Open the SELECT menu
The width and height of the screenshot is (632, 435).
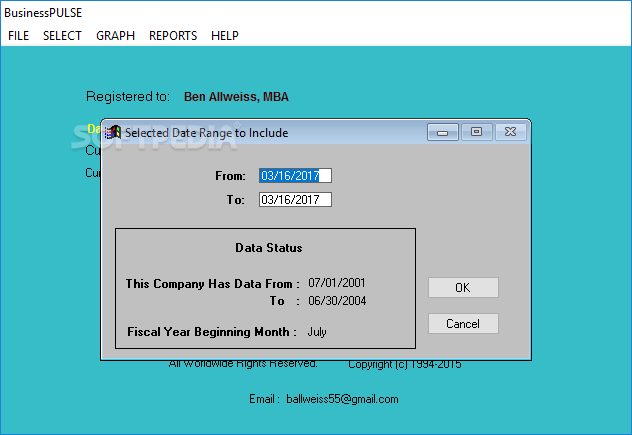(62, 36)
